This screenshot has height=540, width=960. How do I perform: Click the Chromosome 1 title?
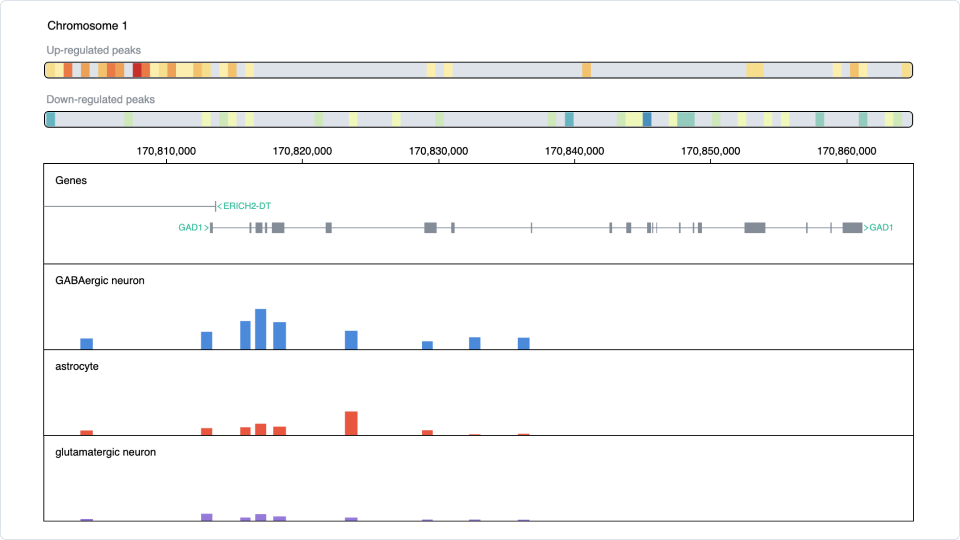pos(87,26)
